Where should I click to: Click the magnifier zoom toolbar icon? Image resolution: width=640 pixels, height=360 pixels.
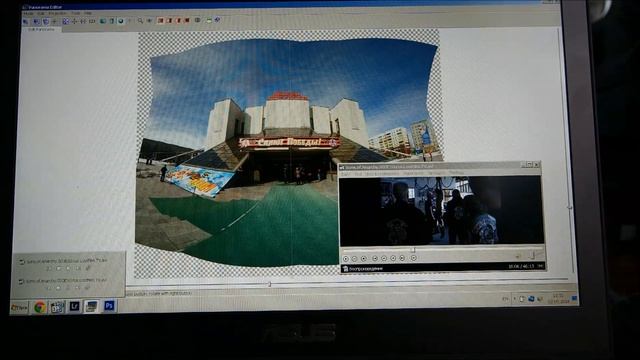click(140, 20)
